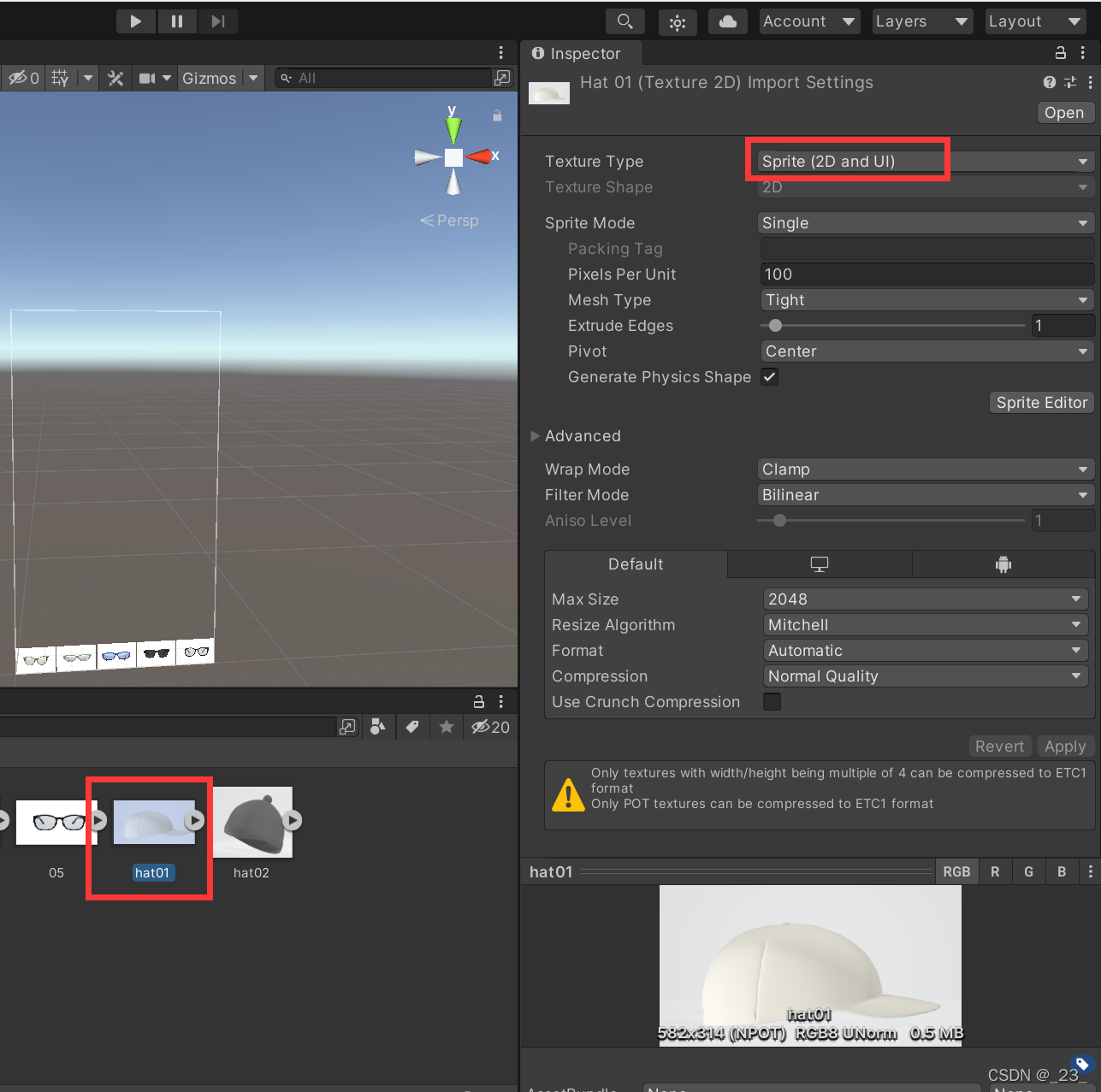Click the Revert button
Viewport: 1101px width, 1092px height.
[x=999, y=747]
